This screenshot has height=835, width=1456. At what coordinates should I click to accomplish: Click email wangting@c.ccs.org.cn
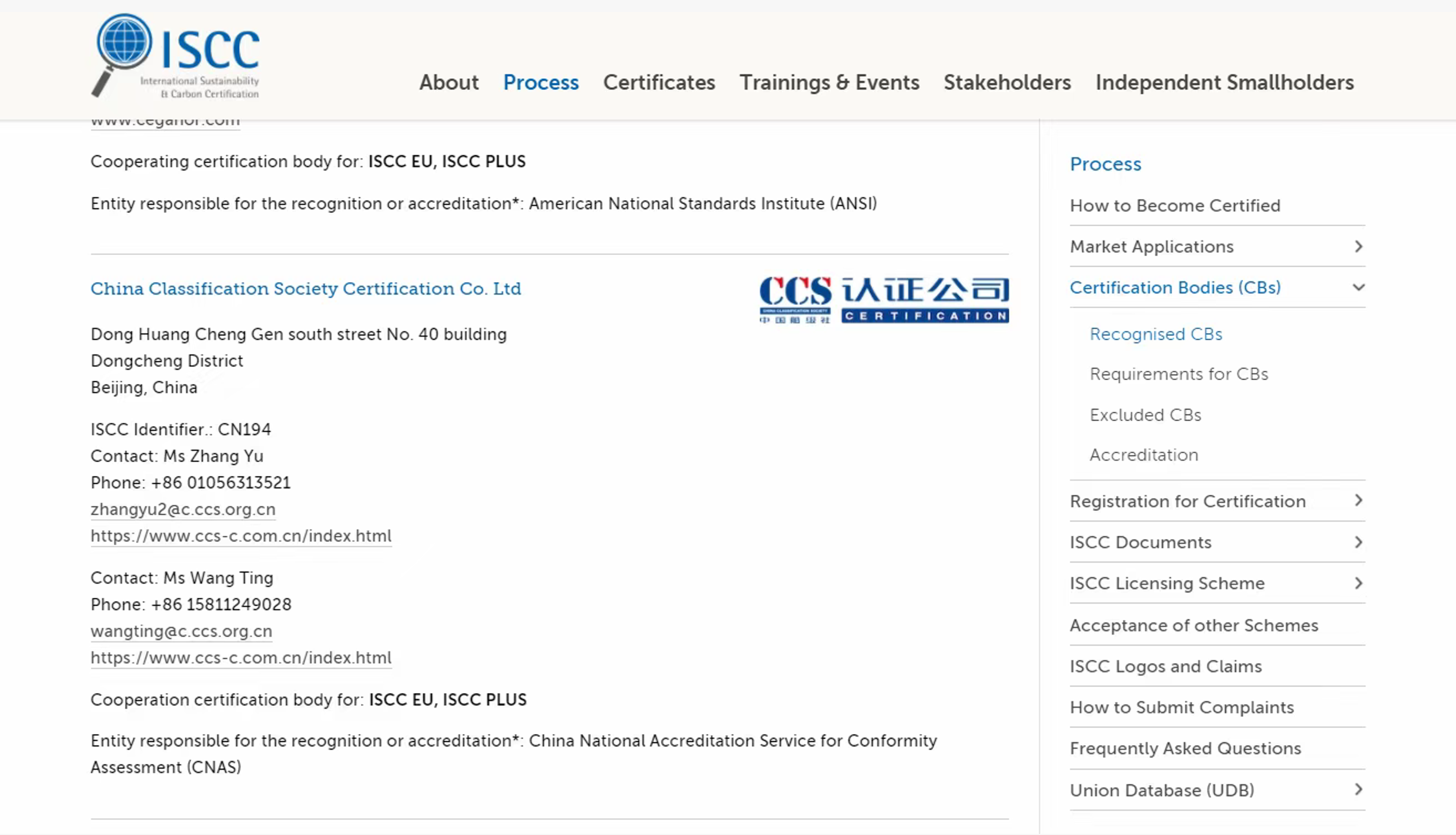181,631
